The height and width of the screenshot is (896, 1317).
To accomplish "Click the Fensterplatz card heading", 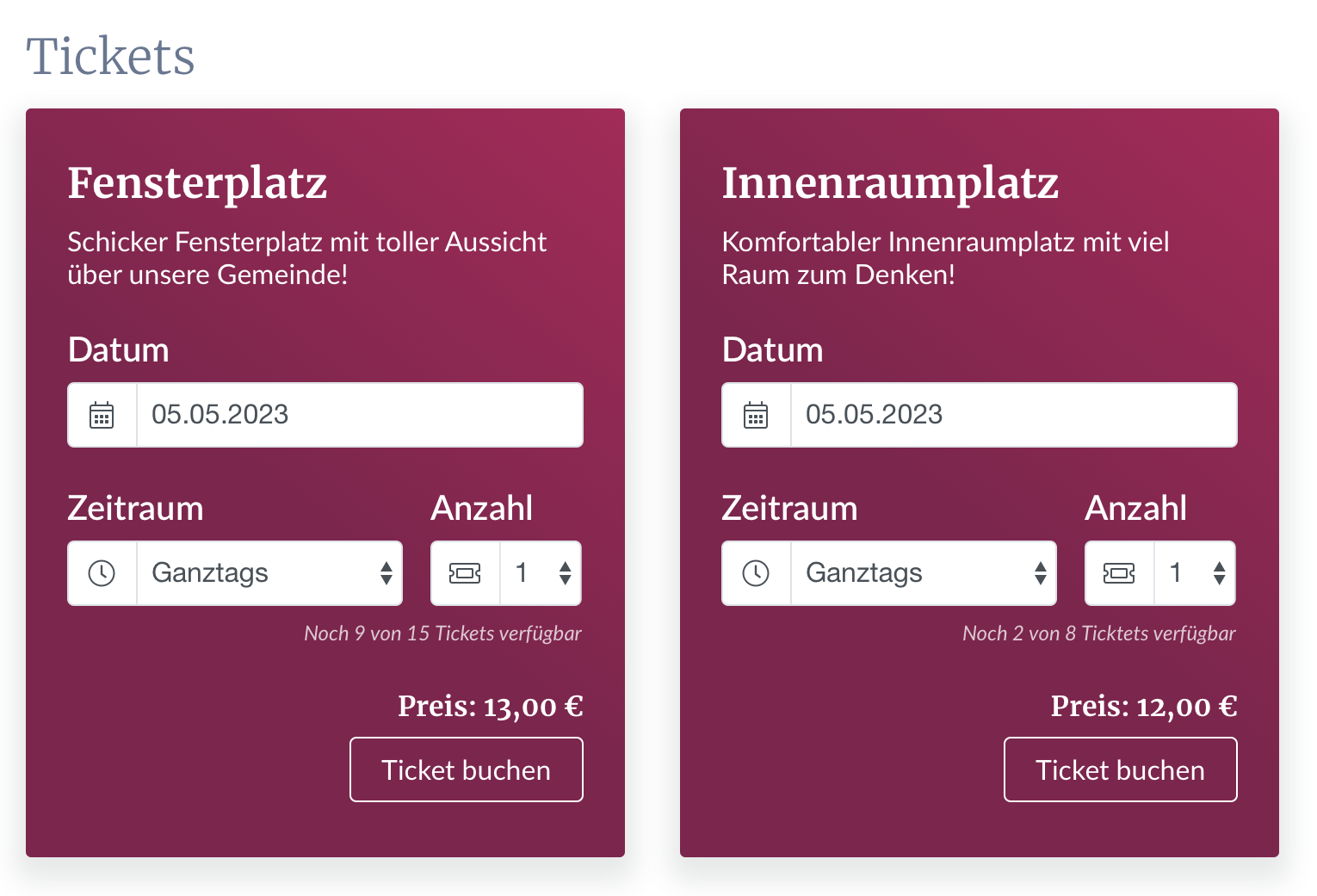I will click(x=198, y=183).
